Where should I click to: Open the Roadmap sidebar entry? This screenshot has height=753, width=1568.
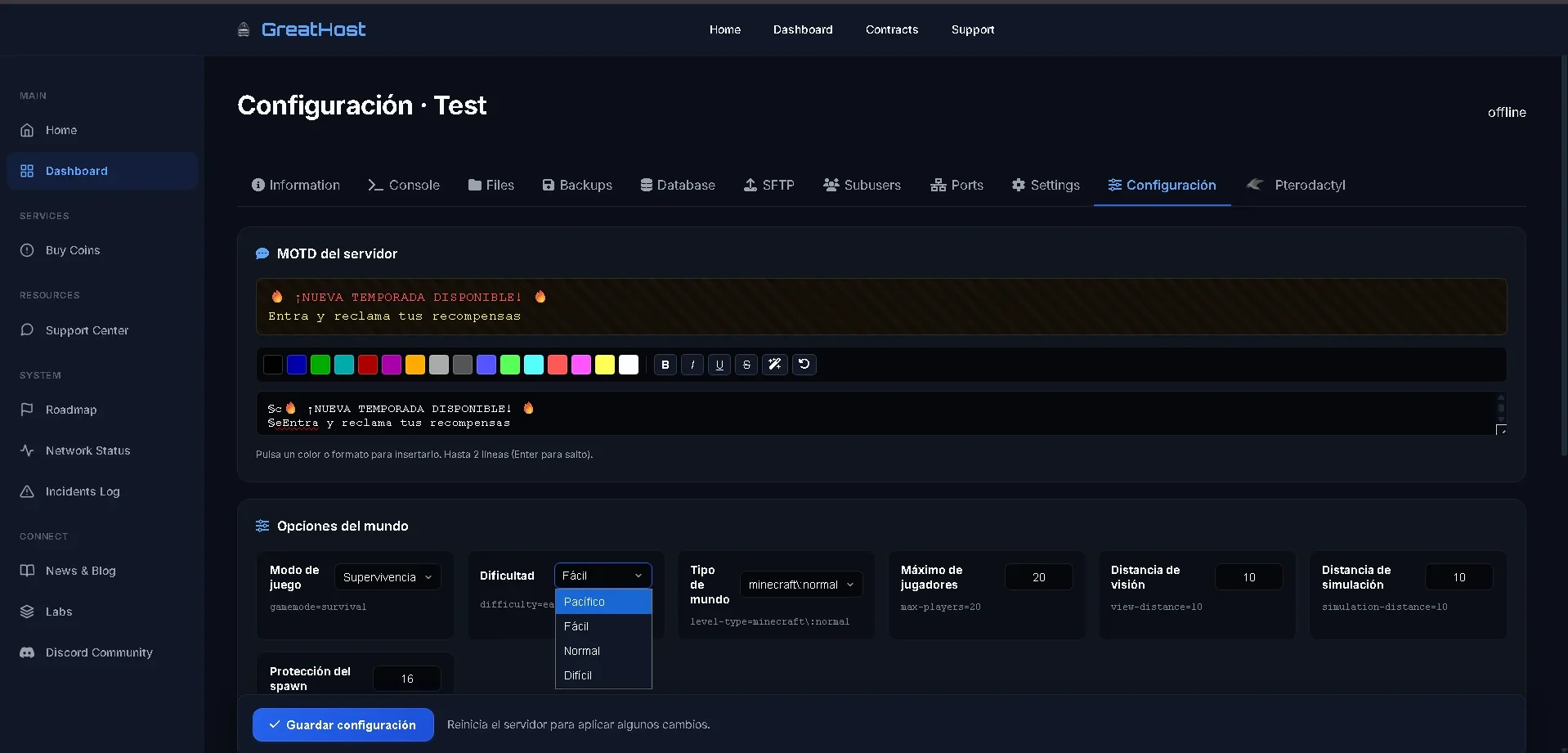71,410
